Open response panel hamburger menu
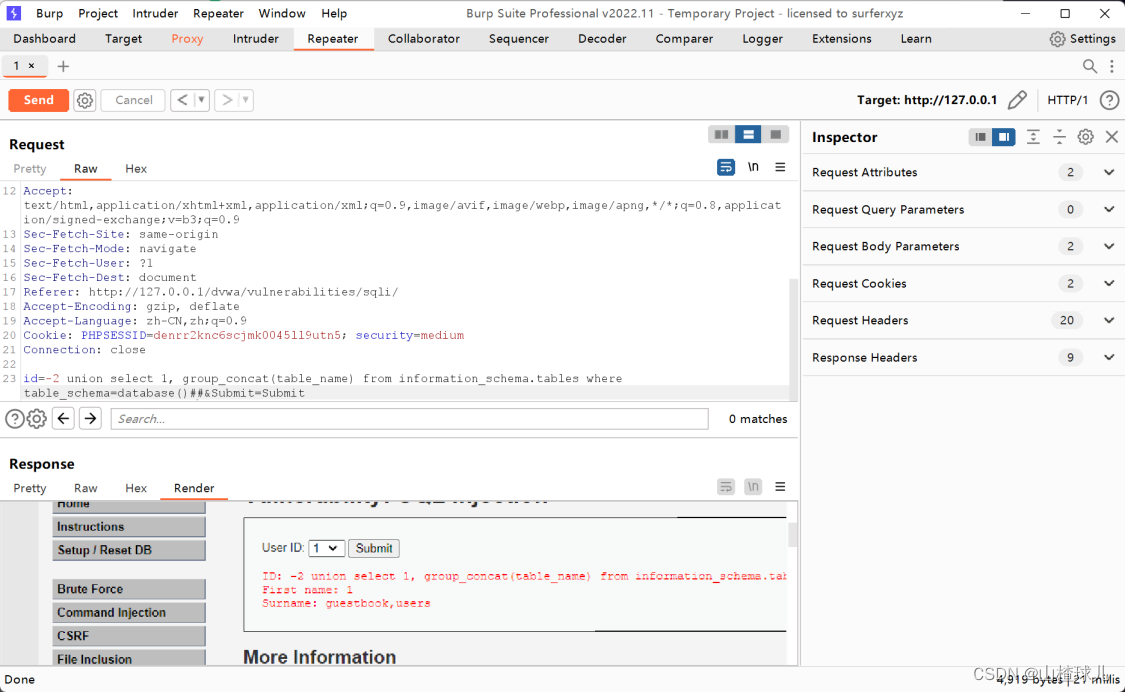The height and width of the screenshot is (692, 1125). 780,487
